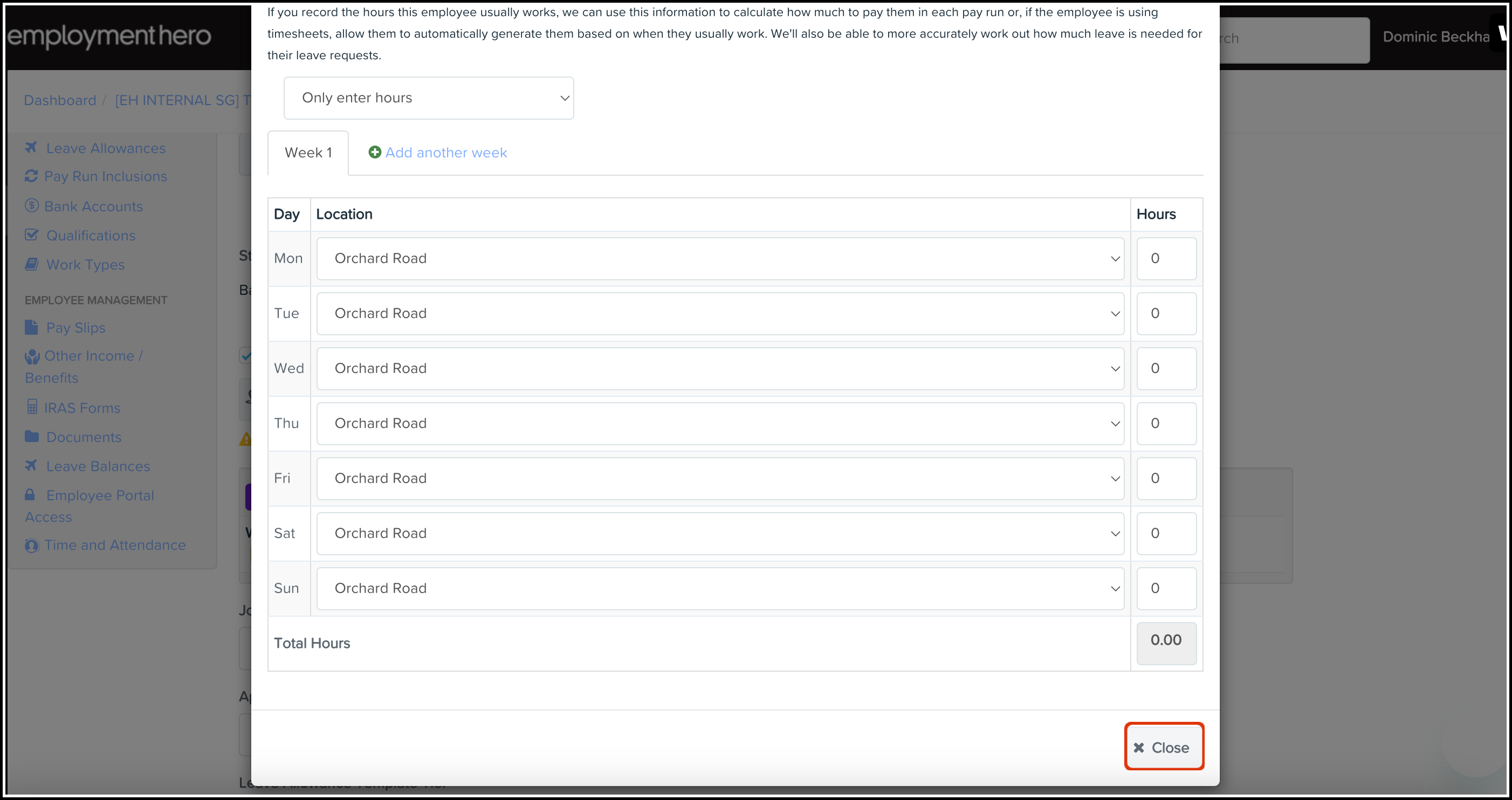This screenshot has height=800, width=1512.
Task: Click the Pay Slips document icon
Action: coord(32,327)
